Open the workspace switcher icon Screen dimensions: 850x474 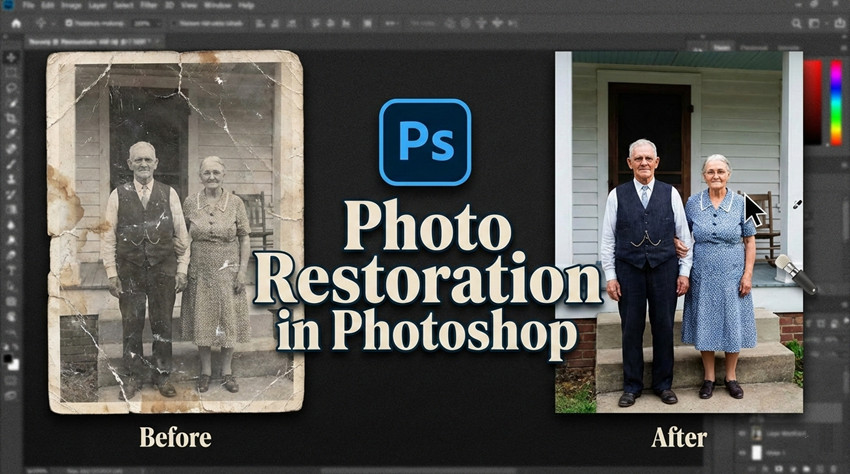[814, 23]
